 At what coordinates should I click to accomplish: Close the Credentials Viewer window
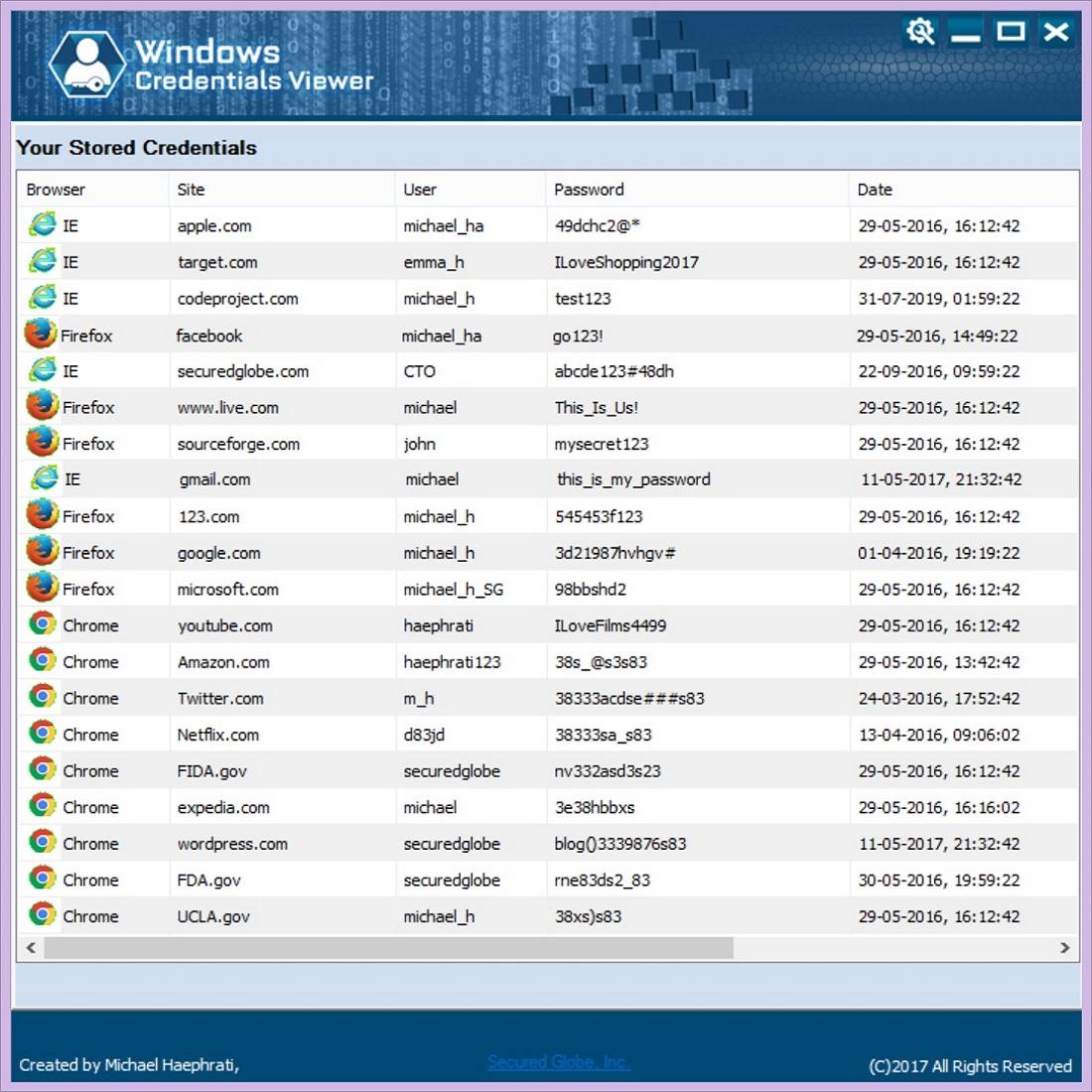(x=1056, y=32)
